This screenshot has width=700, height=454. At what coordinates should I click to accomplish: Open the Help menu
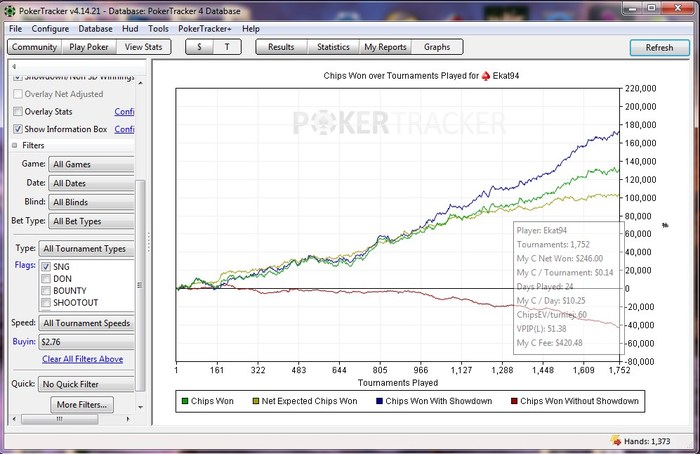[x=251, y=29]
